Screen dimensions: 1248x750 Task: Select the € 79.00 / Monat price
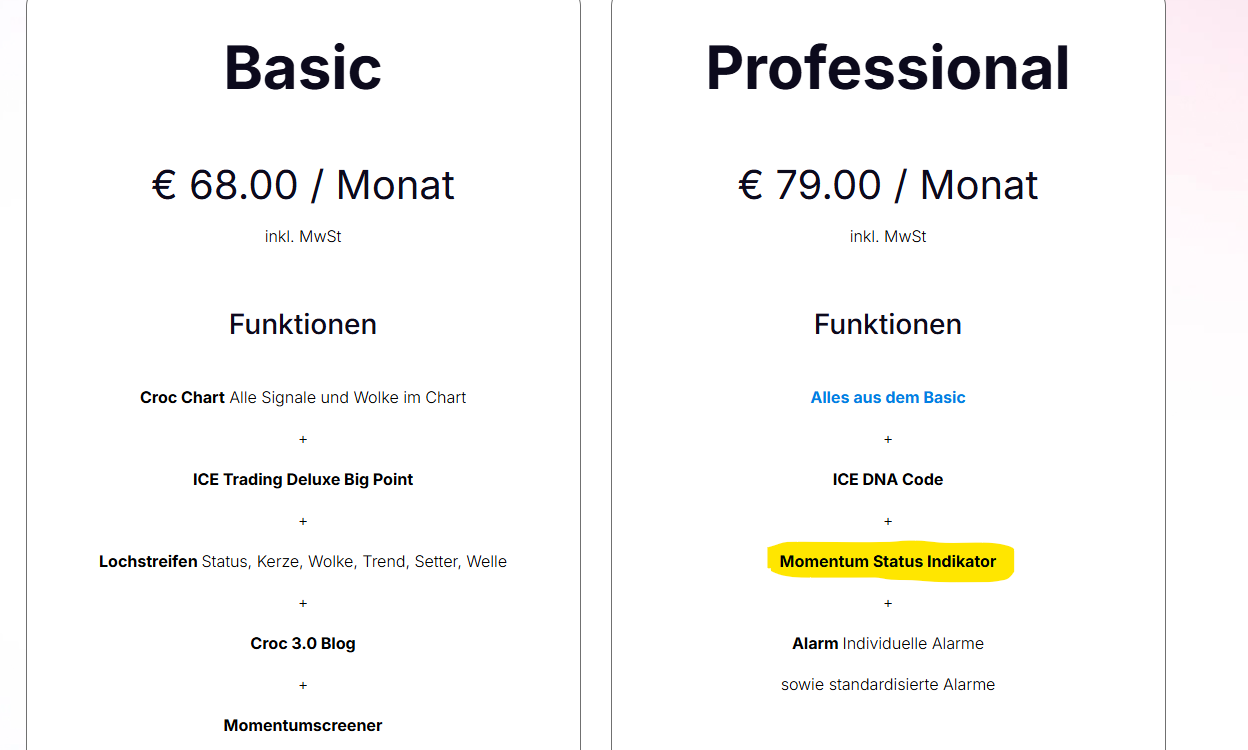click(888, 185)
